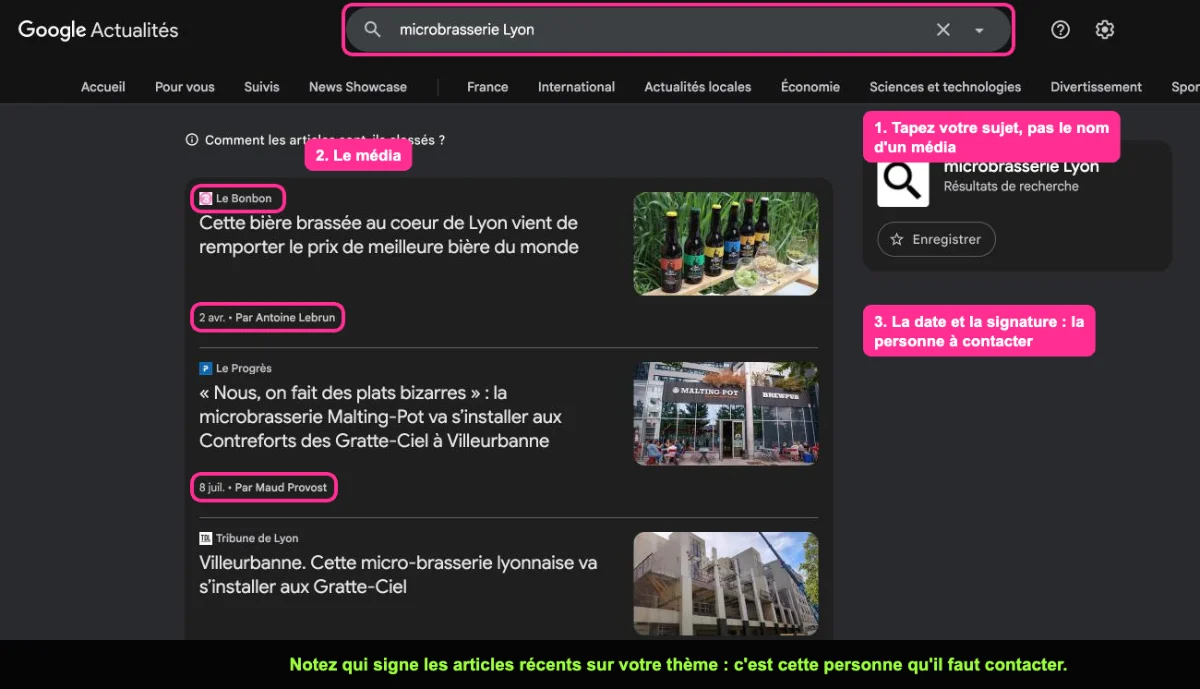Click the search magnifier icon
Screen dimensions: 1200x689
pos(372,30)
